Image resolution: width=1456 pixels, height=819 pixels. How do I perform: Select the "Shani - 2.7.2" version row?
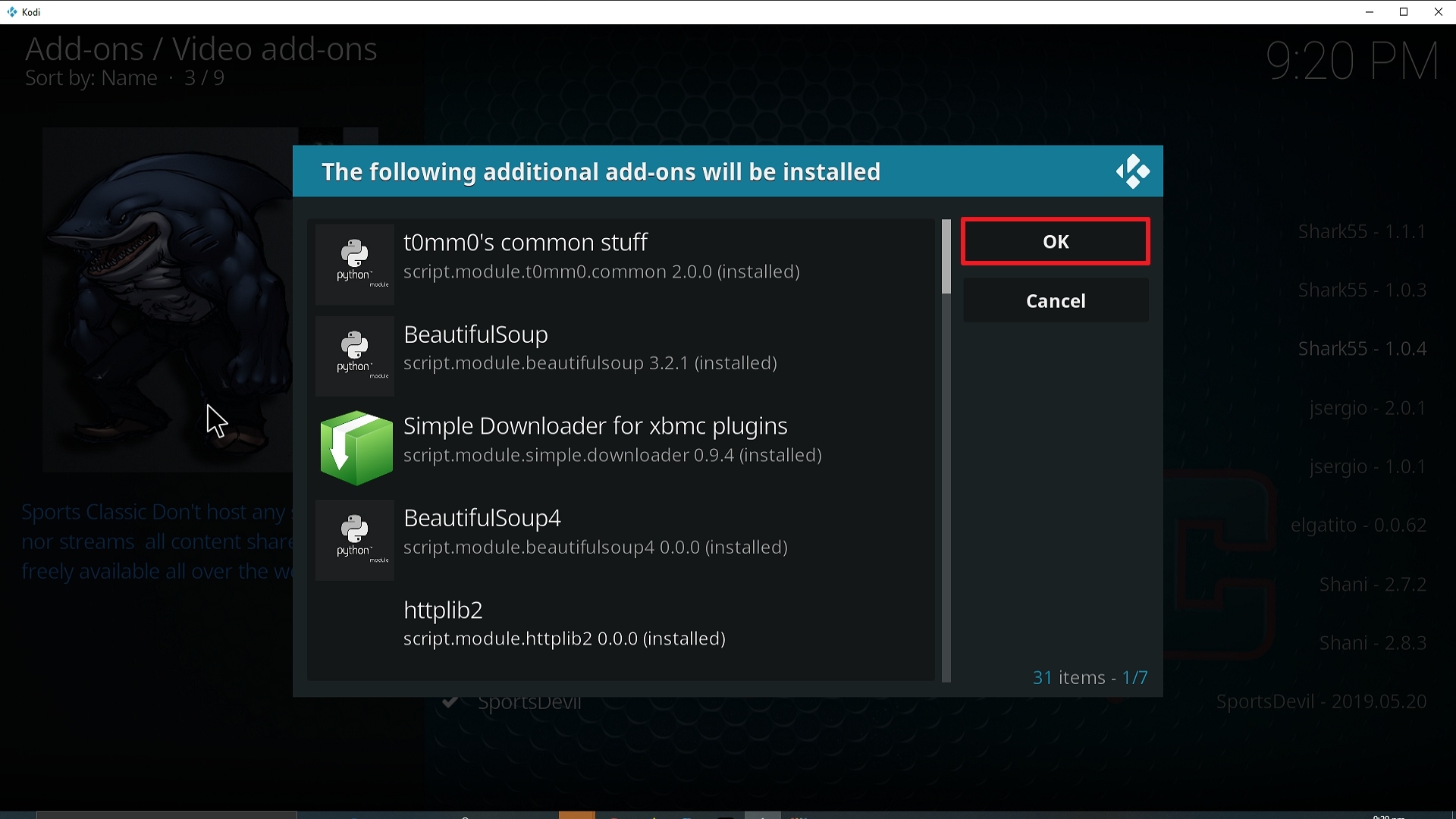point(1373,584)
